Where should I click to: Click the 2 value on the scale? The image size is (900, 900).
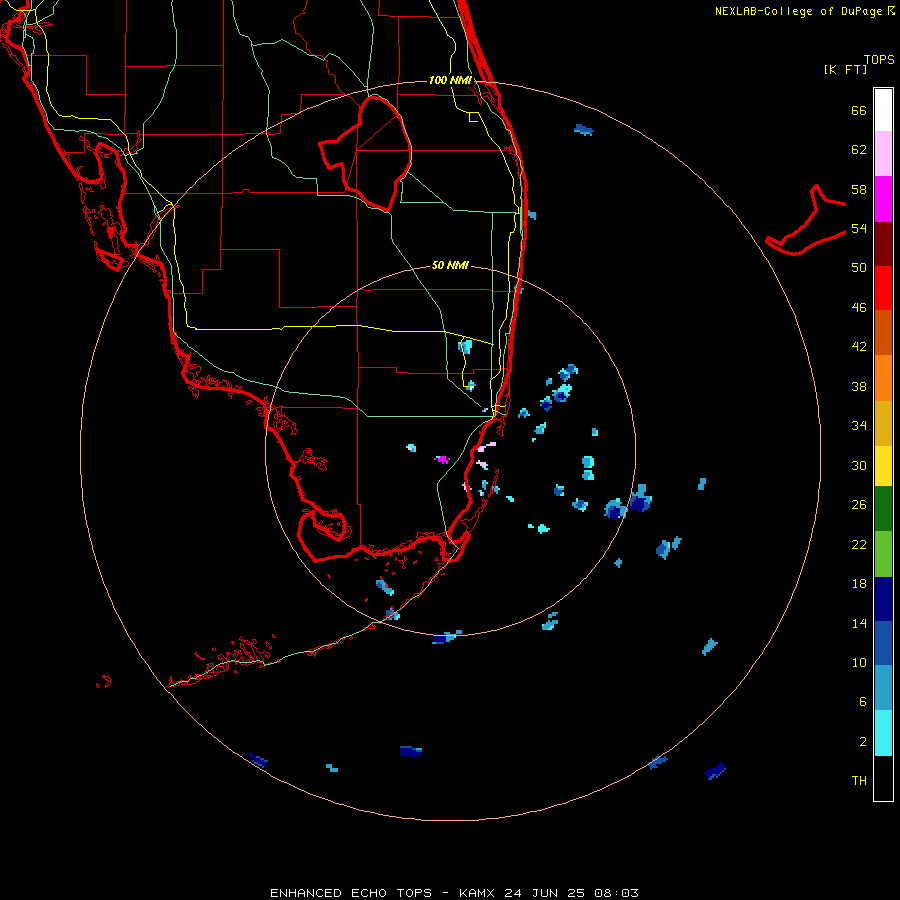coord(863,742)
